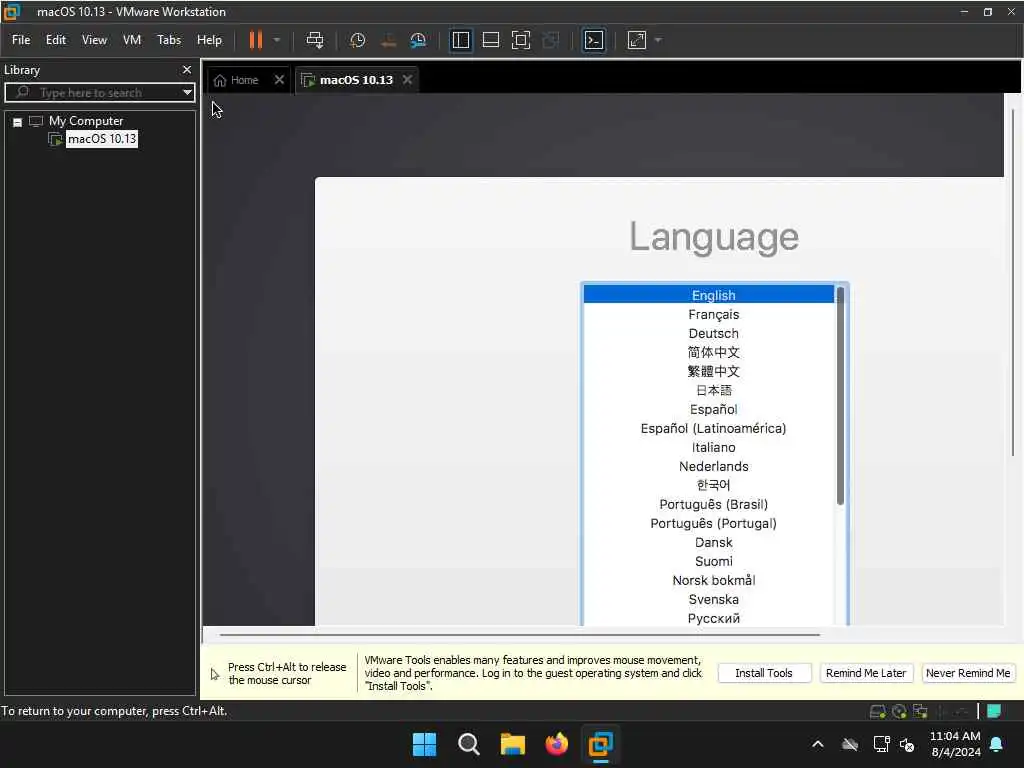Open the File menu
Image resolution: width=1024 pixels, height=768 pixels.
21,40
